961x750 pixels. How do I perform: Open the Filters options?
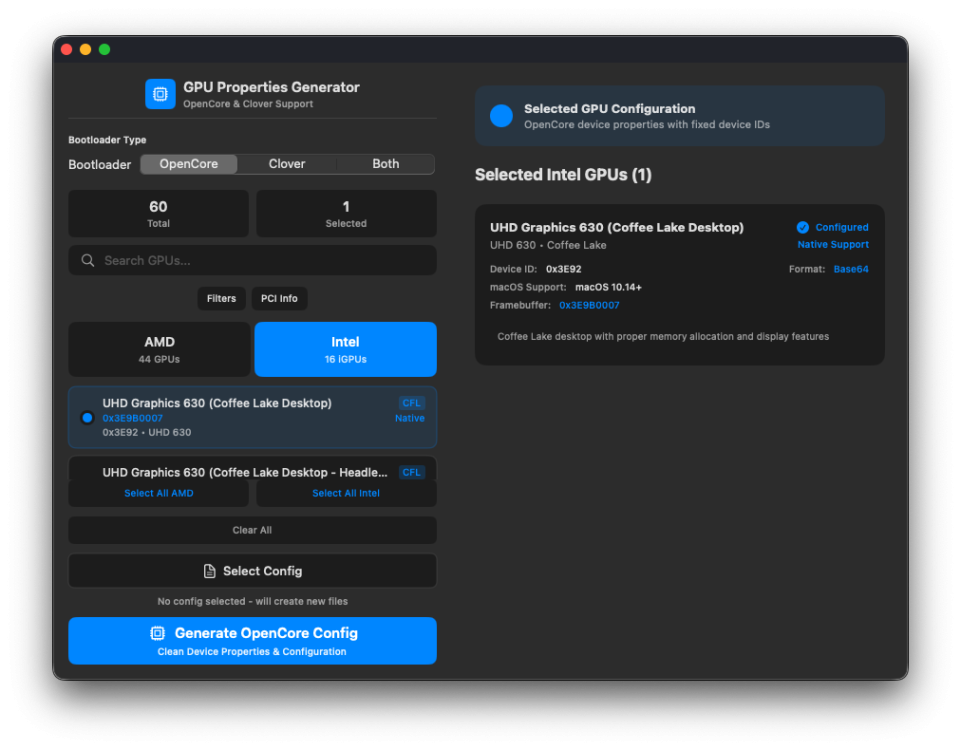point(221,298)
